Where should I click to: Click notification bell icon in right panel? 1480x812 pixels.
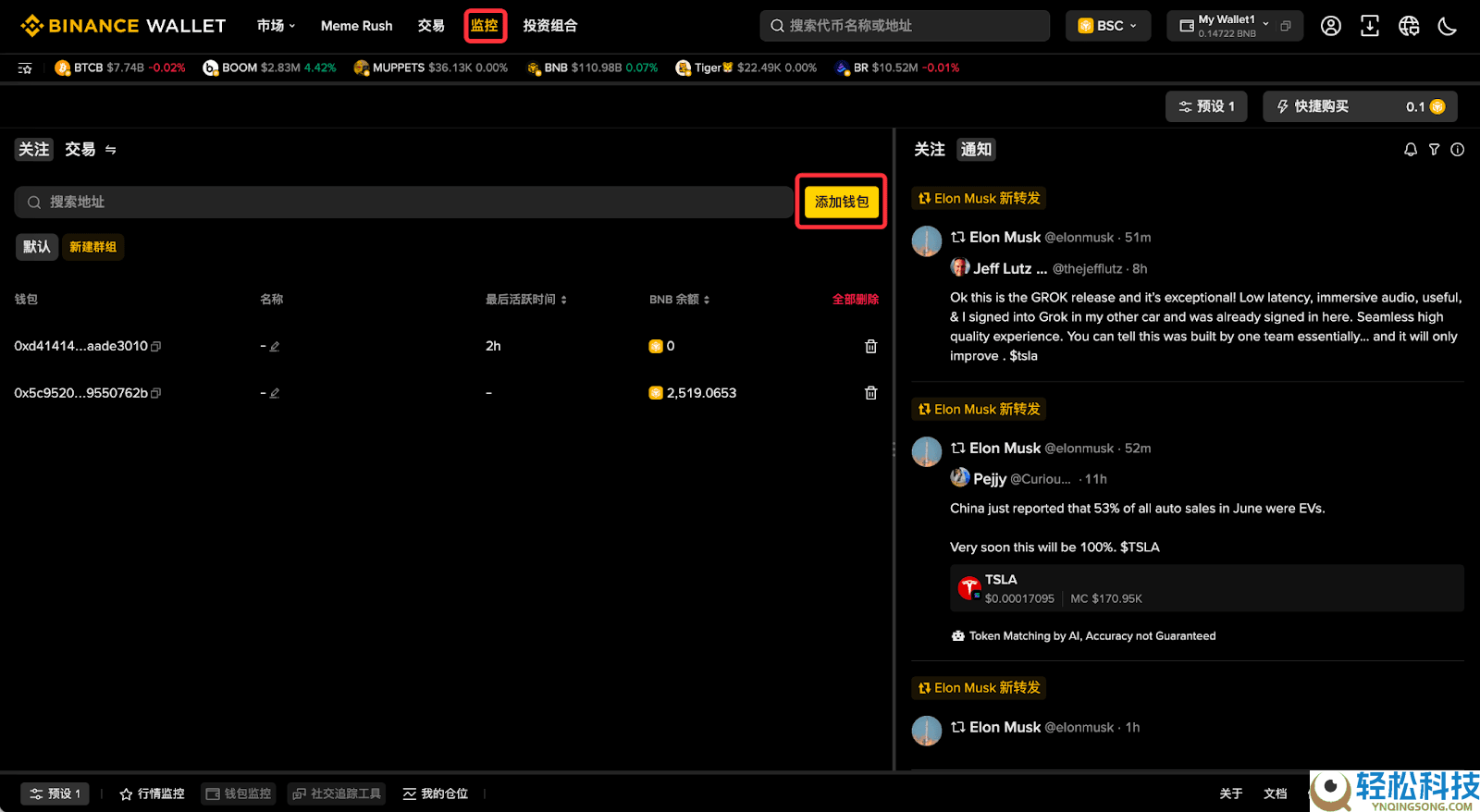(1411, 149)
